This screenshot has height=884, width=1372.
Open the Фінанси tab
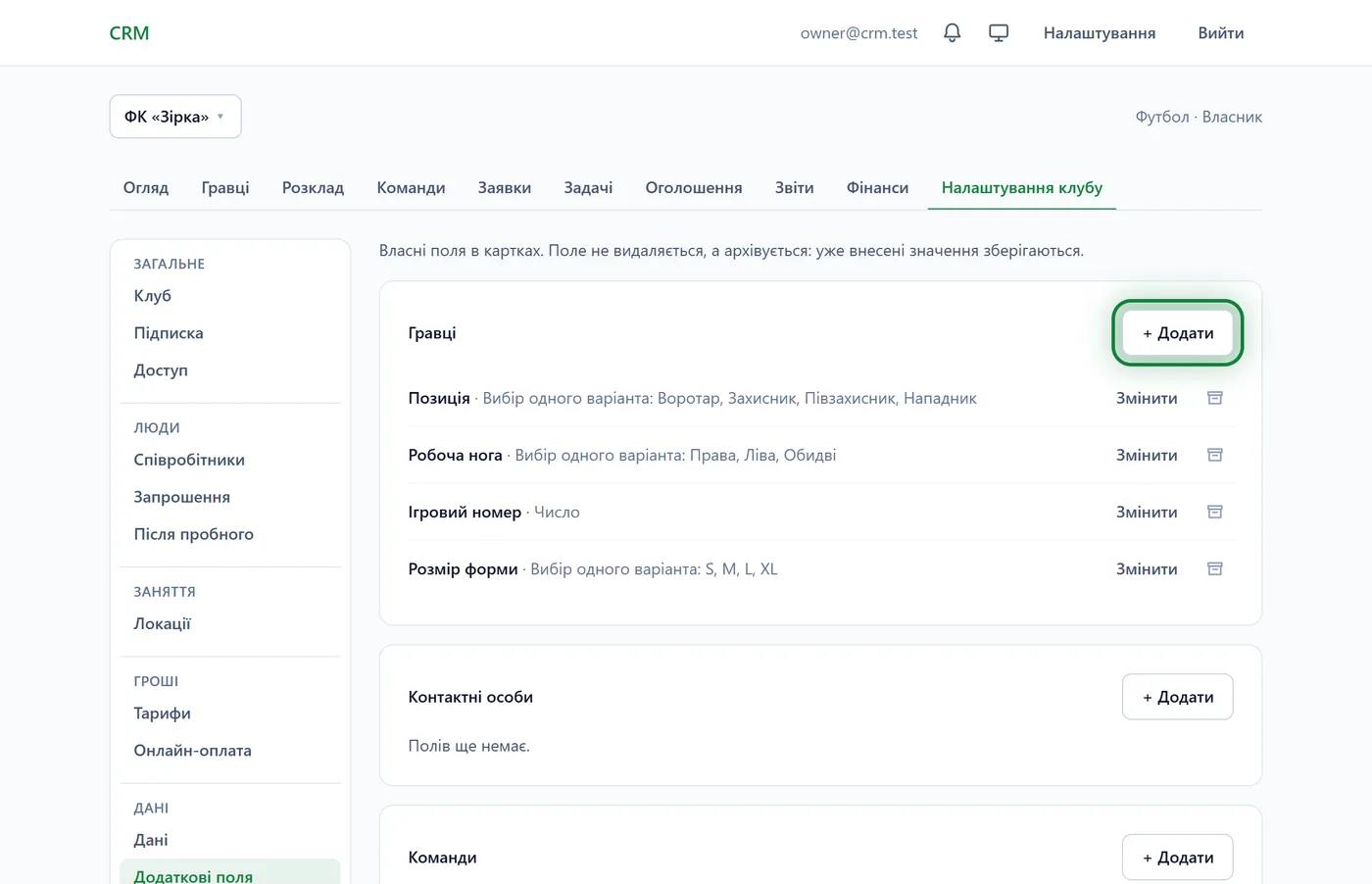coord(877,187)
